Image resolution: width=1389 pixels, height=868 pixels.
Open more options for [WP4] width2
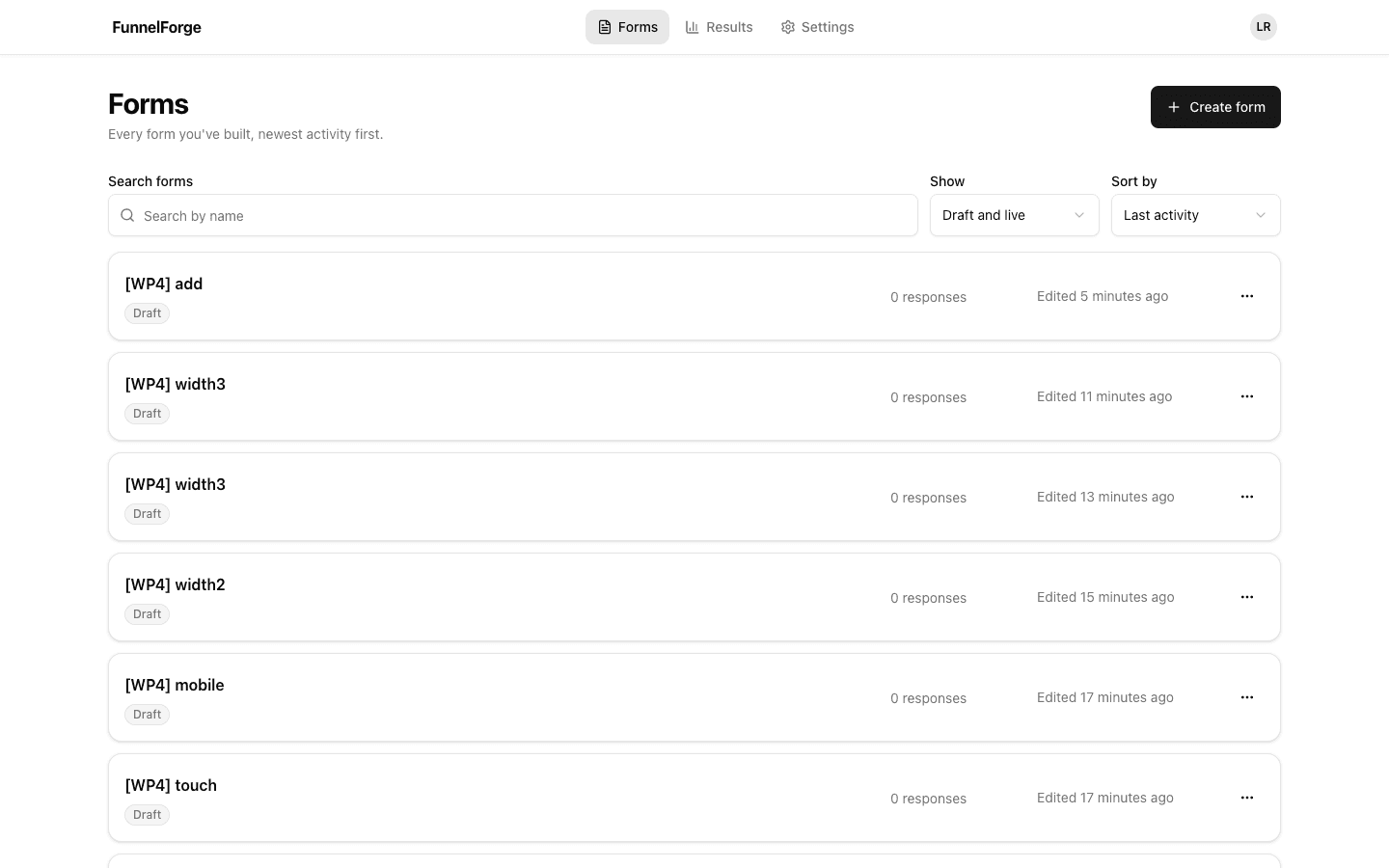point(1247,597)
